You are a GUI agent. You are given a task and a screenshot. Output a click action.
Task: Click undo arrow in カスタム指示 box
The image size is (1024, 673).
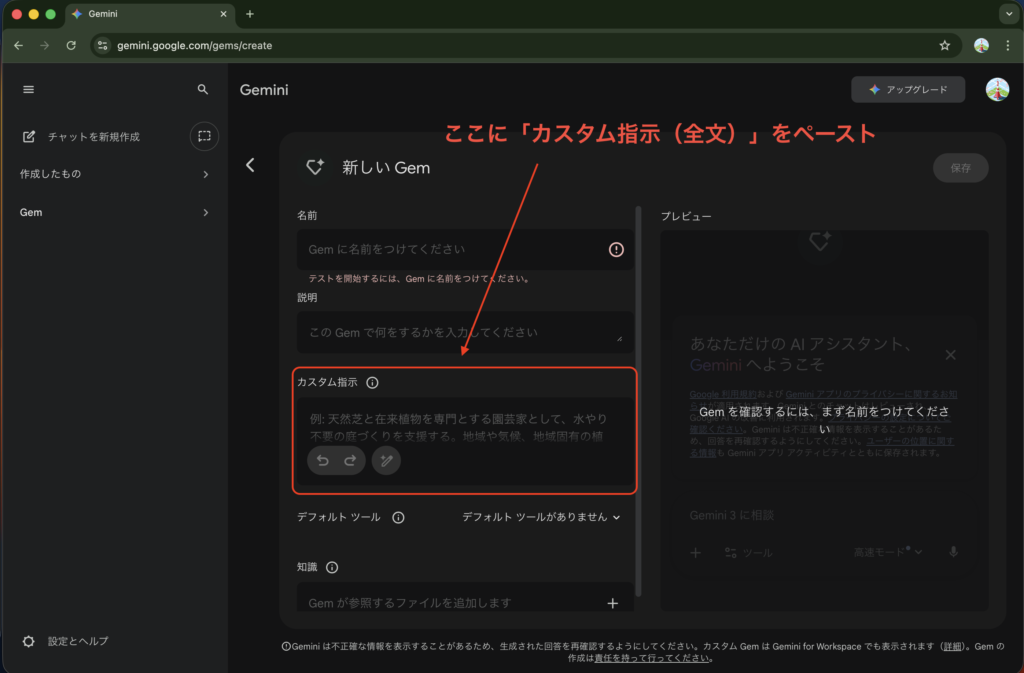coord(323,460)
